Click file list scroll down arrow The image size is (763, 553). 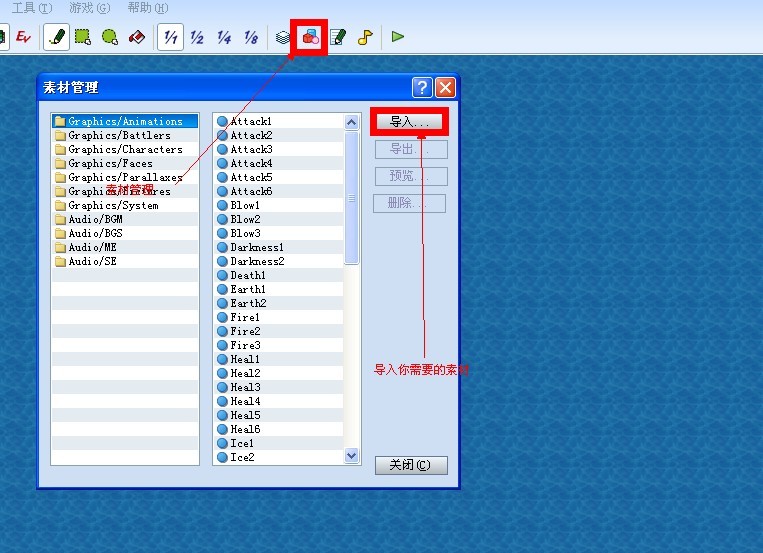coord(351,456)
